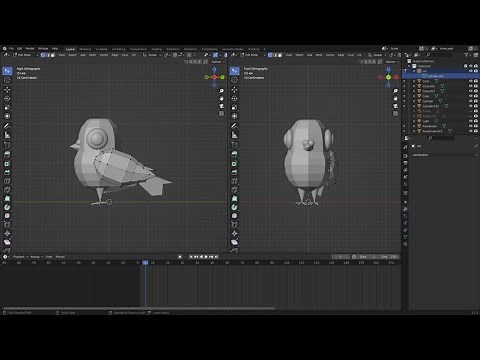Activate Poly Build tool in Right Orthographic viewport
The width and height of the screenshot is (480, 360).
[x=7, y=198]
